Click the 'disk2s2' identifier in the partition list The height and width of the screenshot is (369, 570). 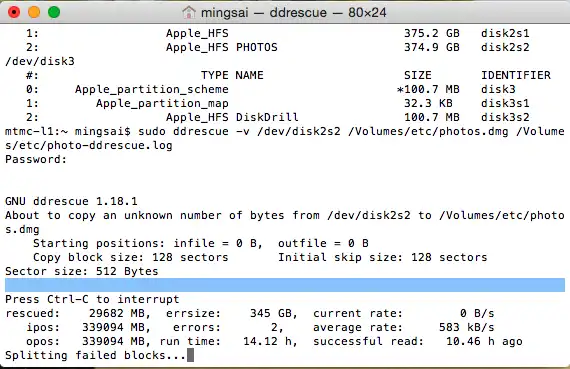(x=505, y=47)
